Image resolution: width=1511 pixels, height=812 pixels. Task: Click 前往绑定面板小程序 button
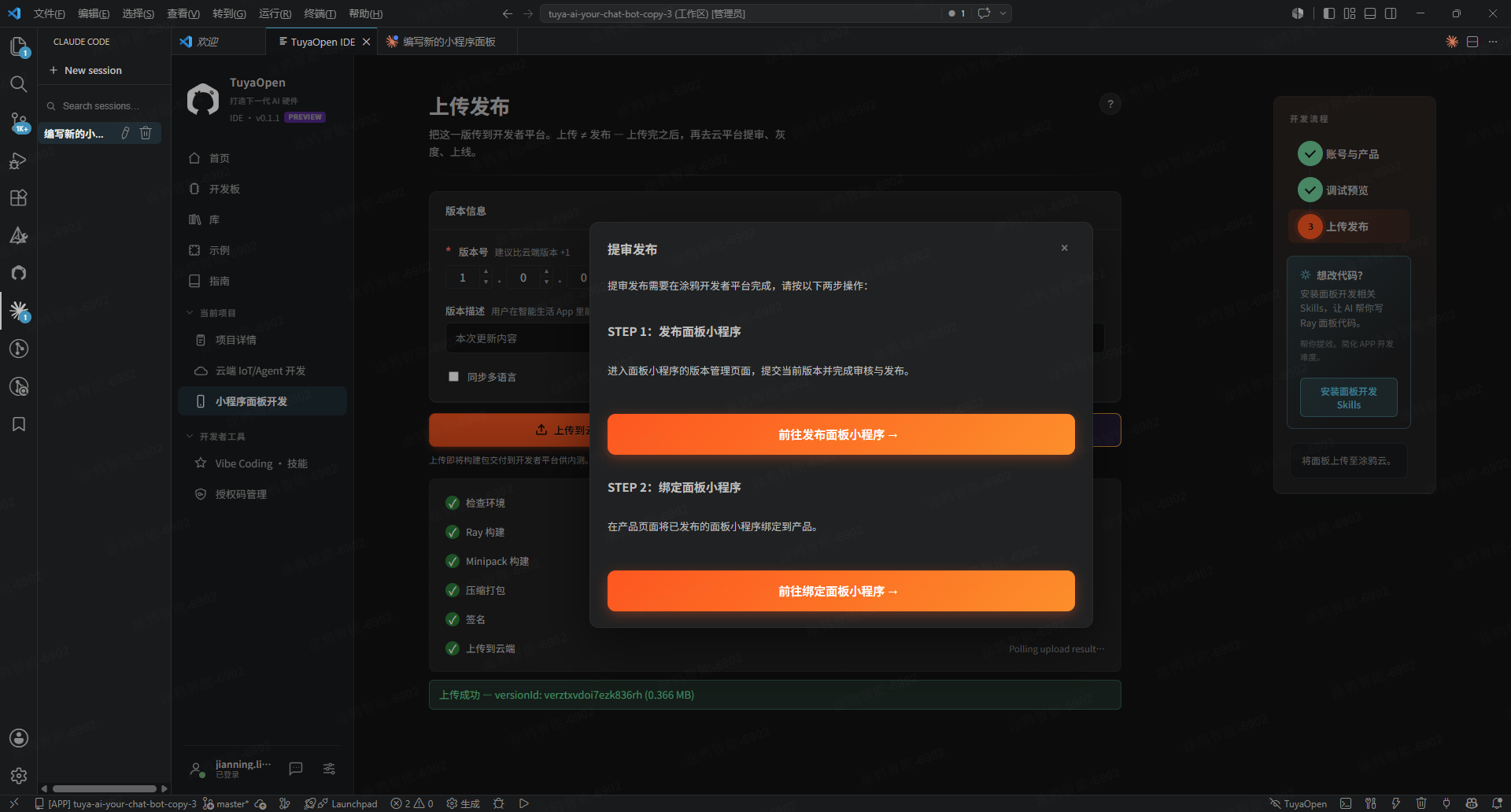click(x=840, y=591)
